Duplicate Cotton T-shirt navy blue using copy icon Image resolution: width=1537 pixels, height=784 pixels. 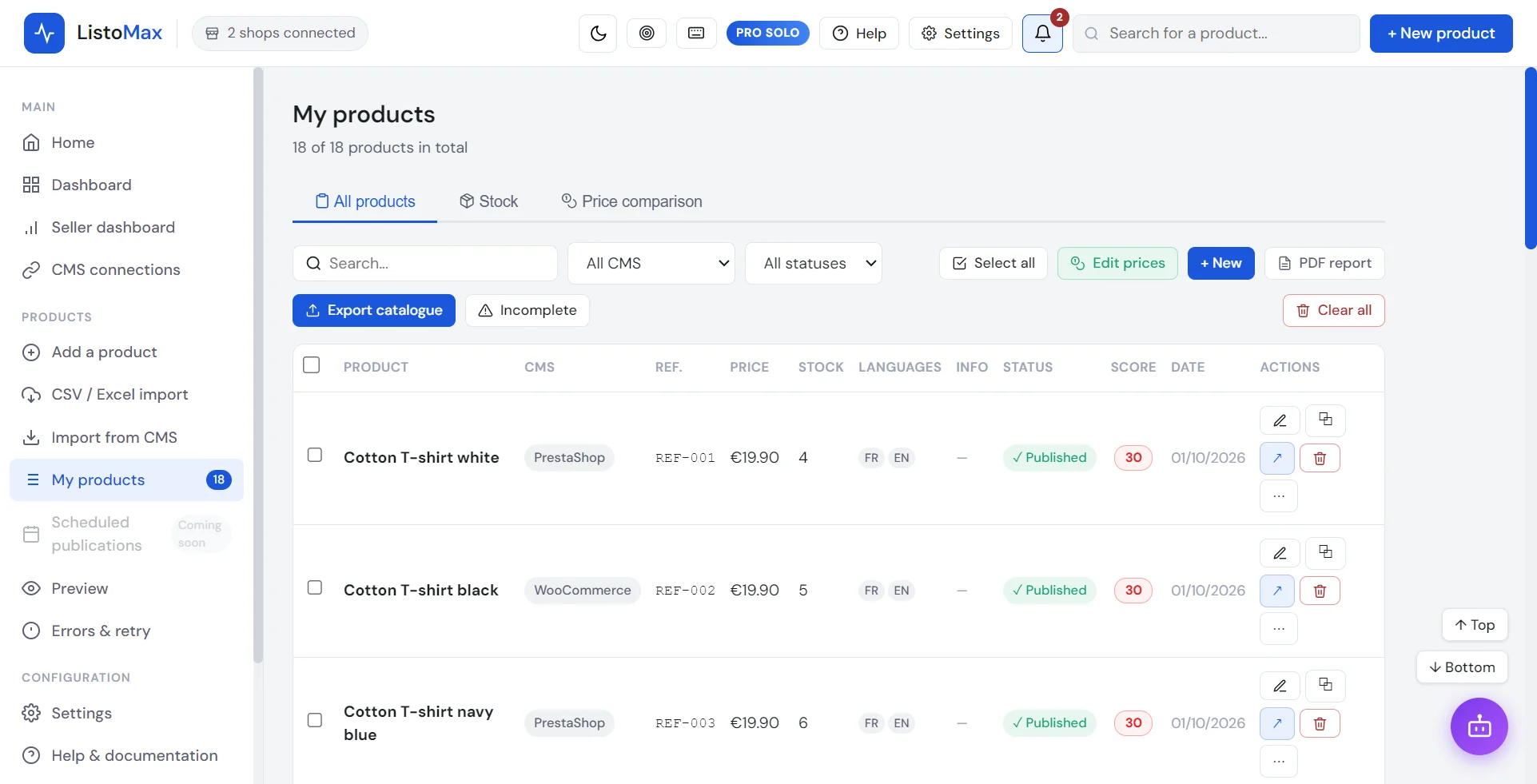coord(1325,686)
